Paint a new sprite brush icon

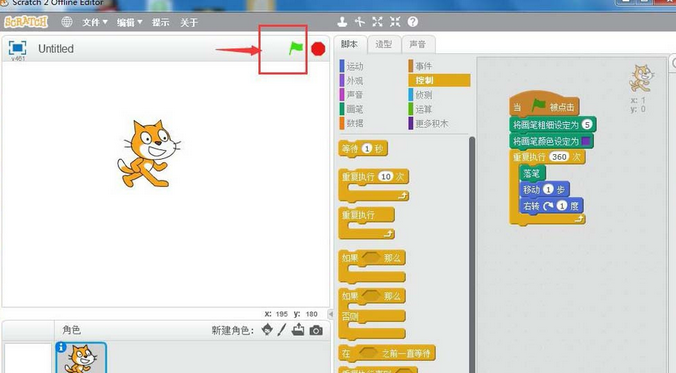pyautogui.click(x=282, y=330)
